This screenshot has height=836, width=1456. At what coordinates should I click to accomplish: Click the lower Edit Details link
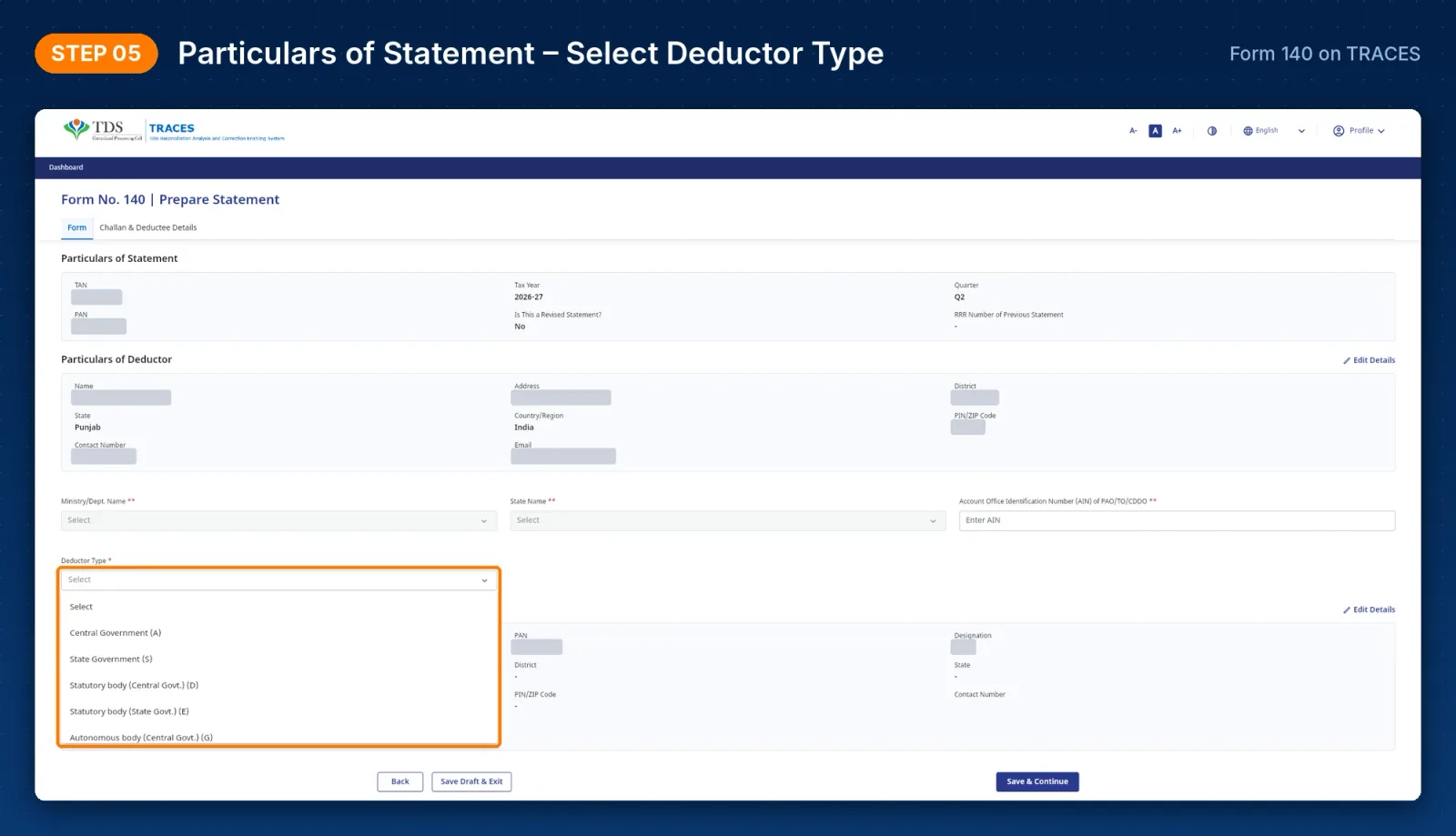(1369, 609)
